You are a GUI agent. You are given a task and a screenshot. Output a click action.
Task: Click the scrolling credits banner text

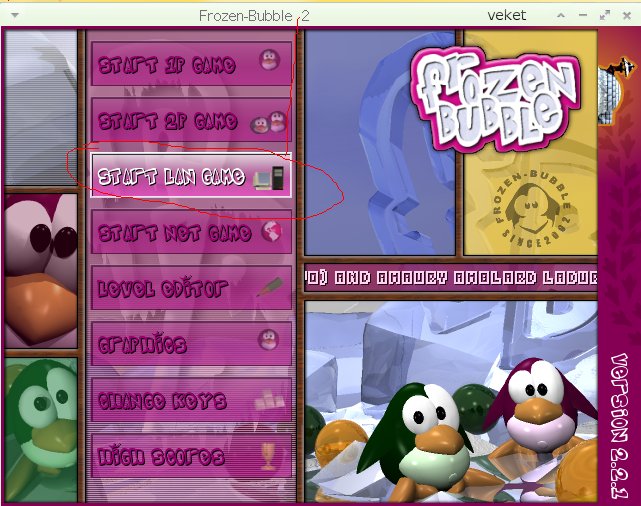pos(450,278)
